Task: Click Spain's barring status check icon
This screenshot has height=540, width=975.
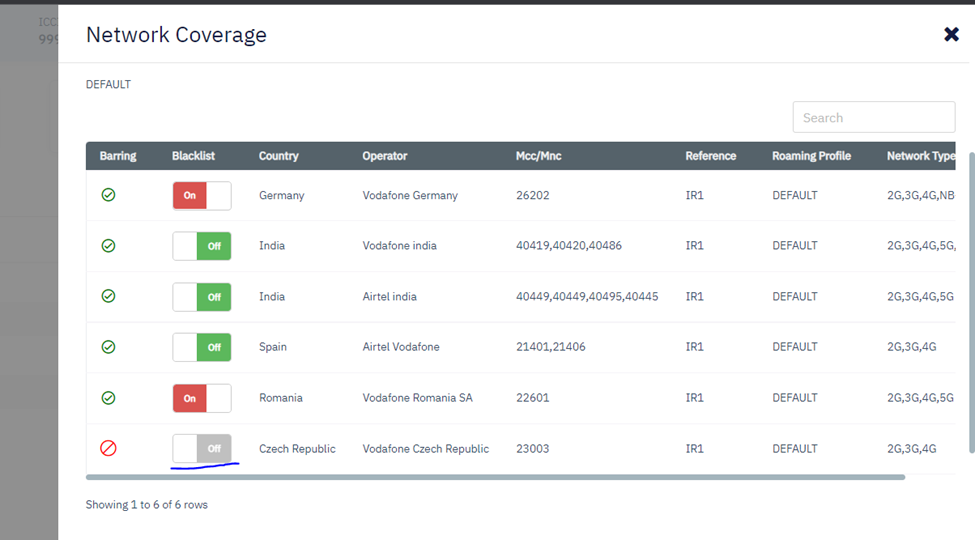Action: pos(108,347)
